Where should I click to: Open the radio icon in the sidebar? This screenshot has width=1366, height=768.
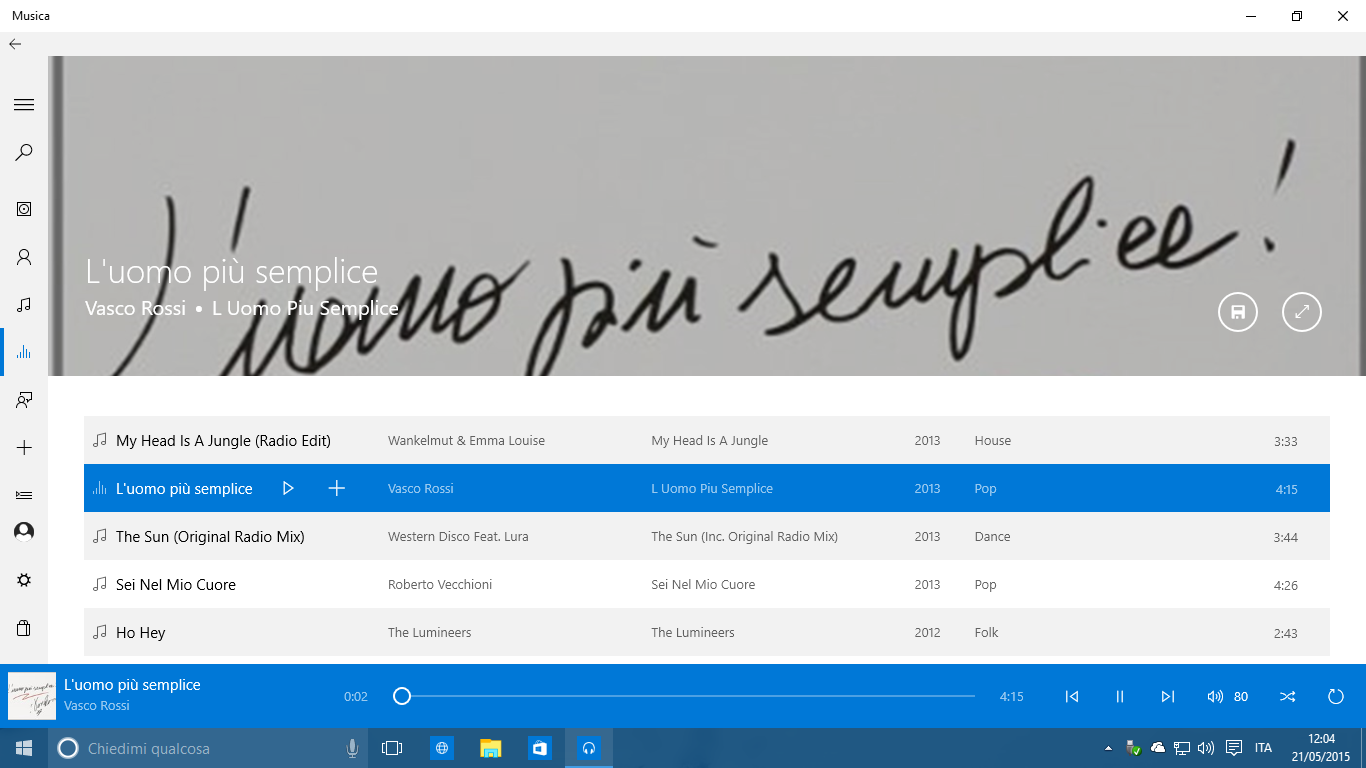[x=24, y=400]
